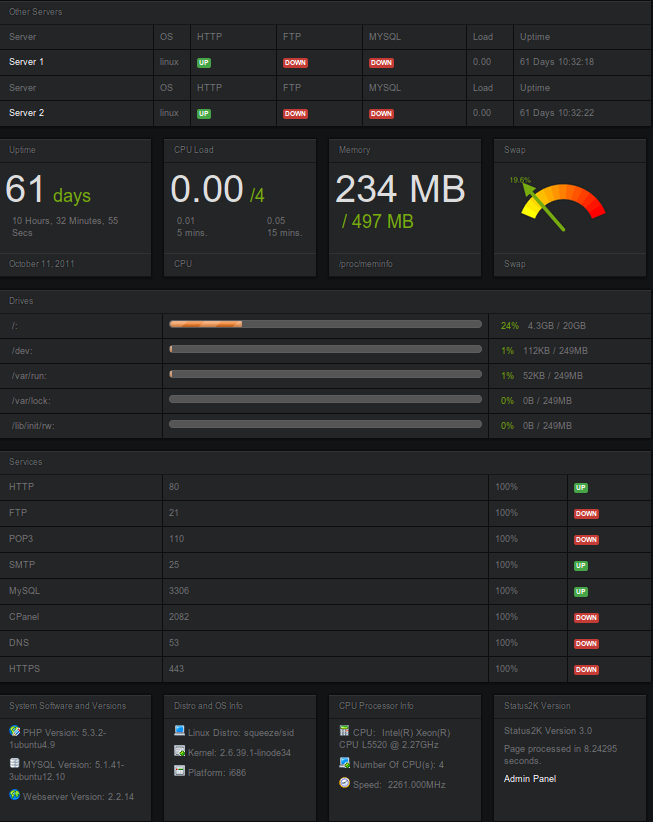Click the Platform i686 icon
The height and width of the screenshot is (822, 653).
180,771
